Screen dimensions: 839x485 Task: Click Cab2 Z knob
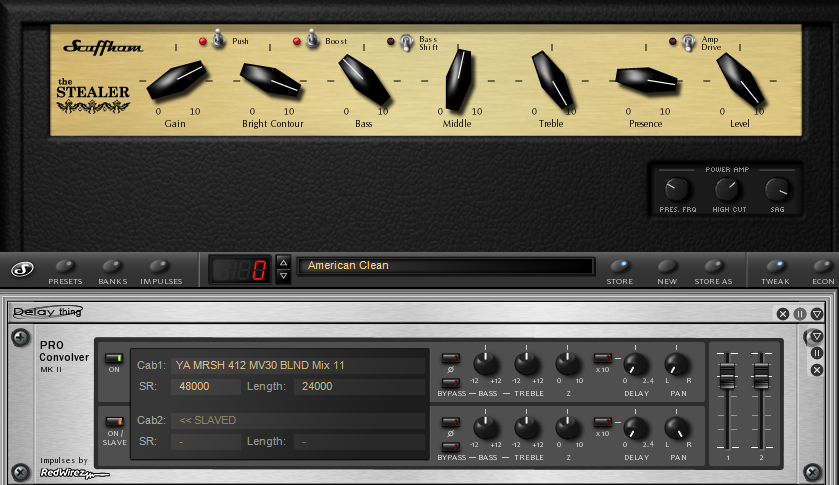tap(567, 428)
